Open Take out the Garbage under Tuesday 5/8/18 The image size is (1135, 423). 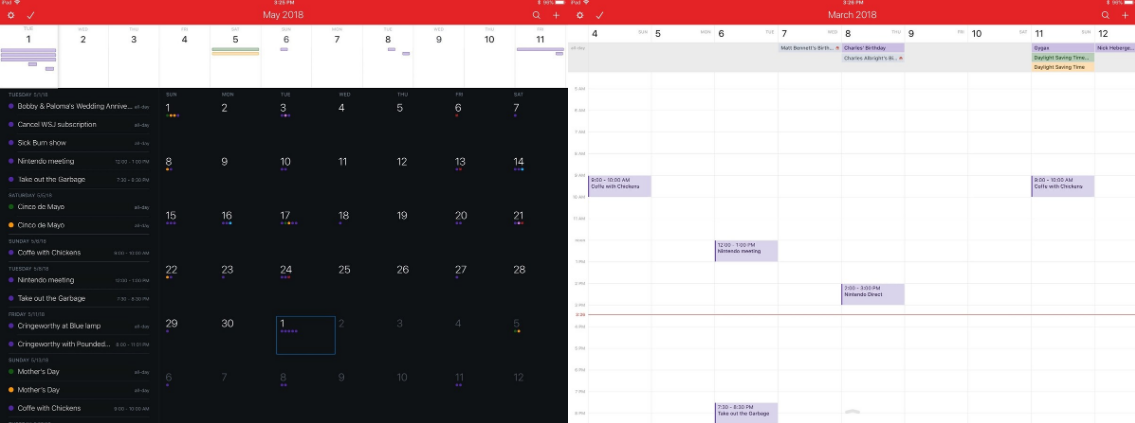tap(78, 298)
